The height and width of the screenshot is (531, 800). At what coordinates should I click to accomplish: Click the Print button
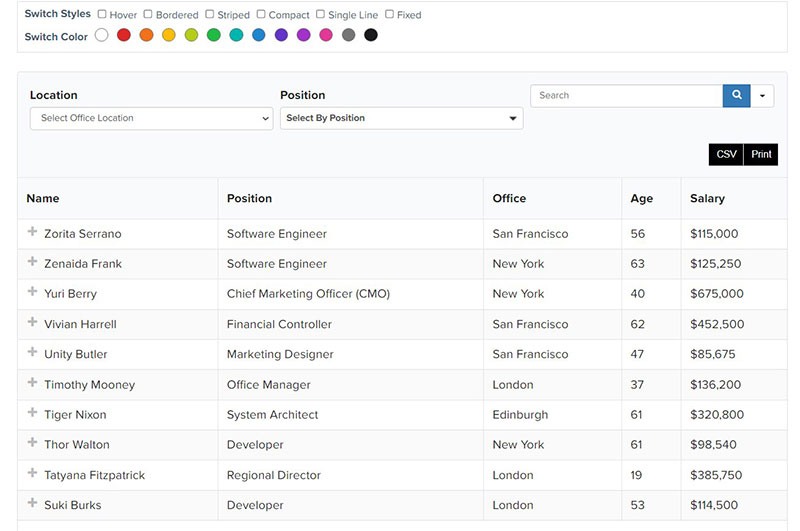[x=761, y=155]
